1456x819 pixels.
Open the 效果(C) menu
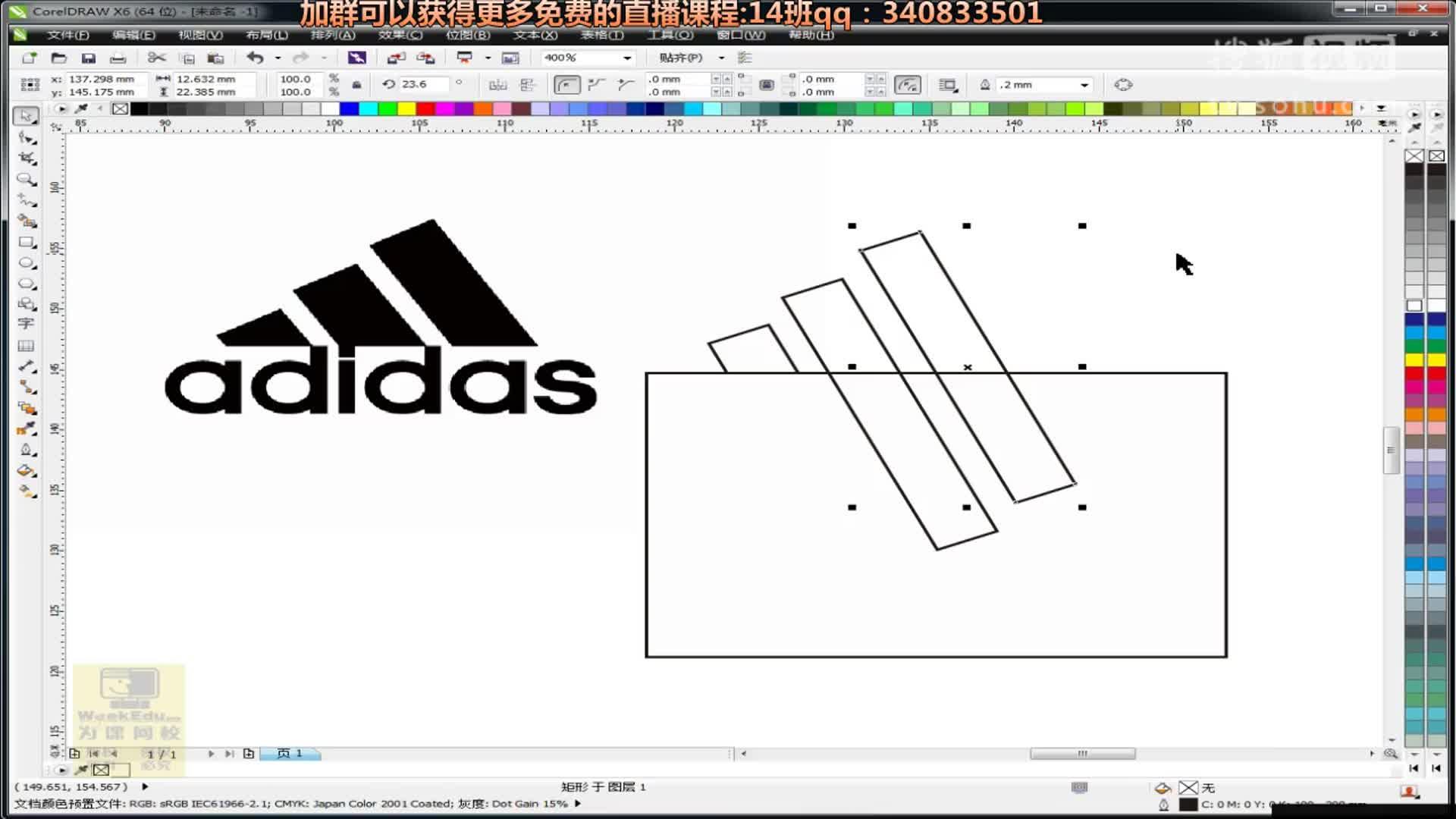point(400,35)
